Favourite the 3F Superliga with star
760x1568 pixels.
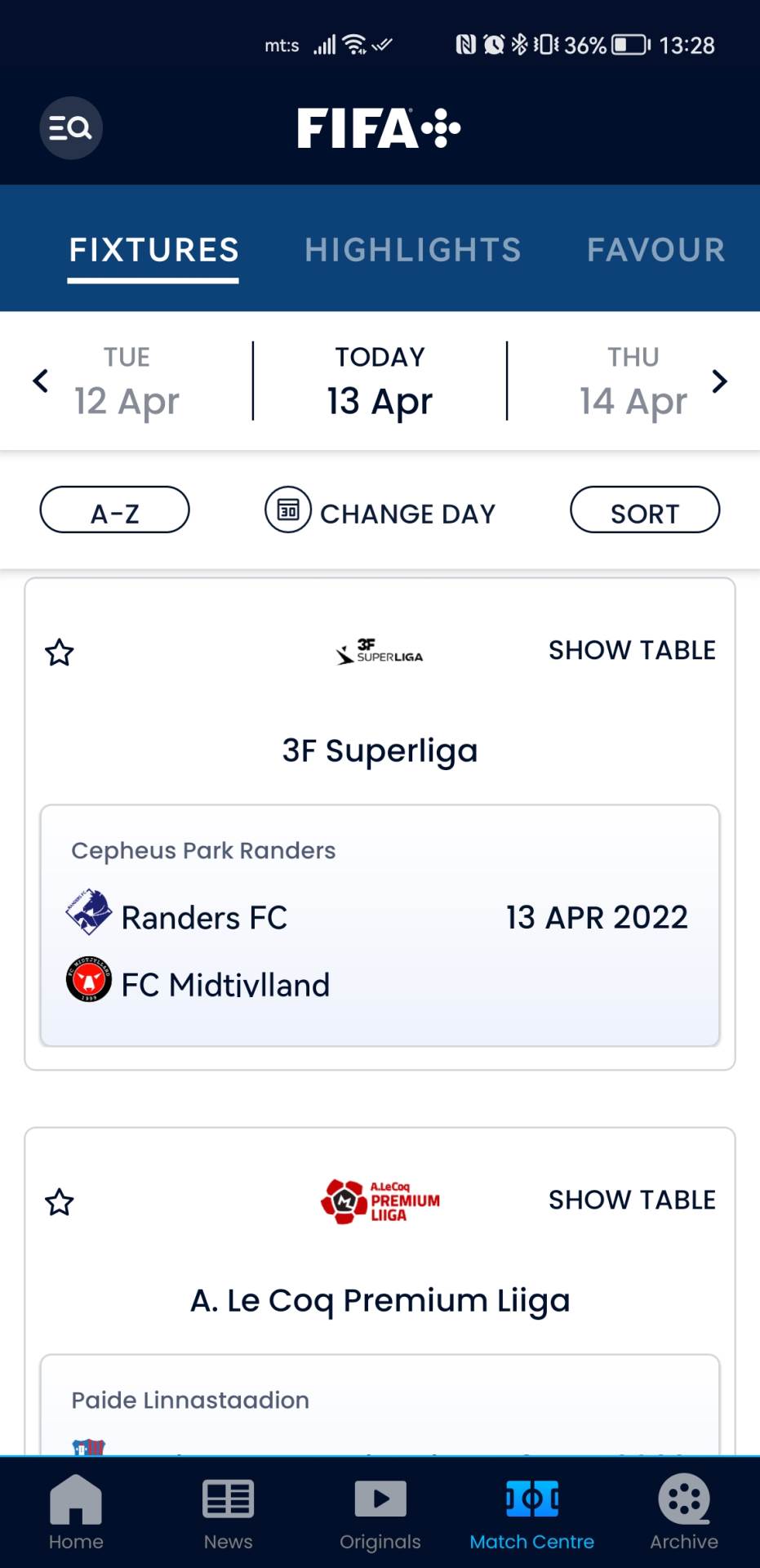tap(60, 653)
